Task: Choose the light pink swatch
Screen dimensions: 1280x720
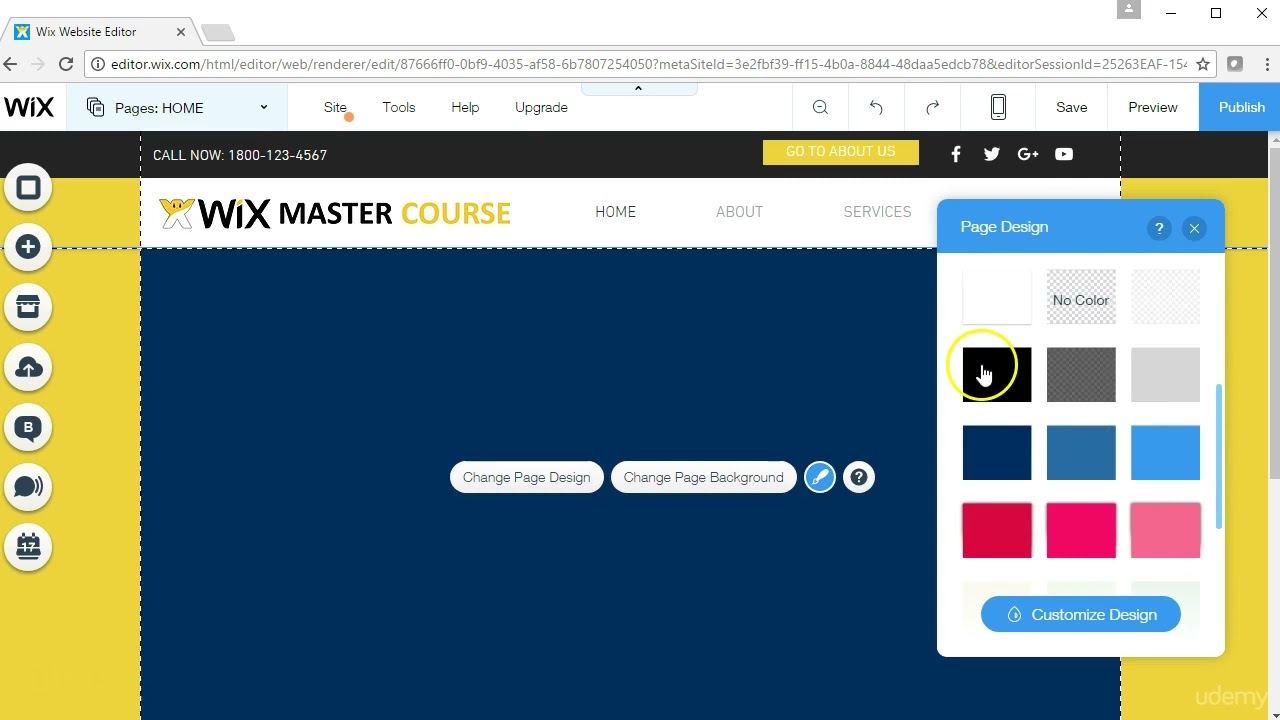Action: tap(1165, 530)
